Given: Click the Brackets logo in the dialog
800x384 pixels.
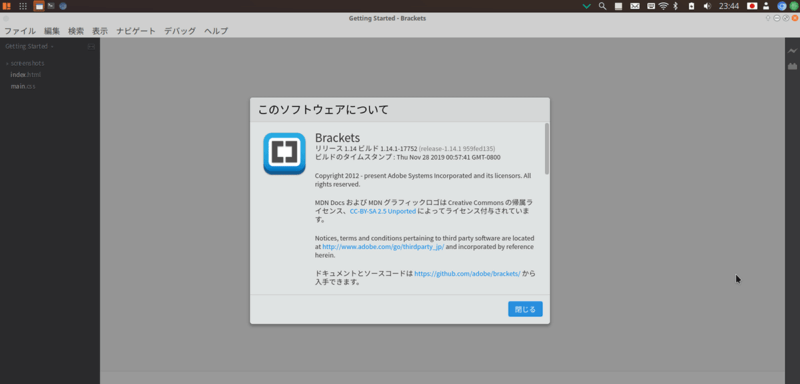Looking at the screenshot, I should pos(284,153).
